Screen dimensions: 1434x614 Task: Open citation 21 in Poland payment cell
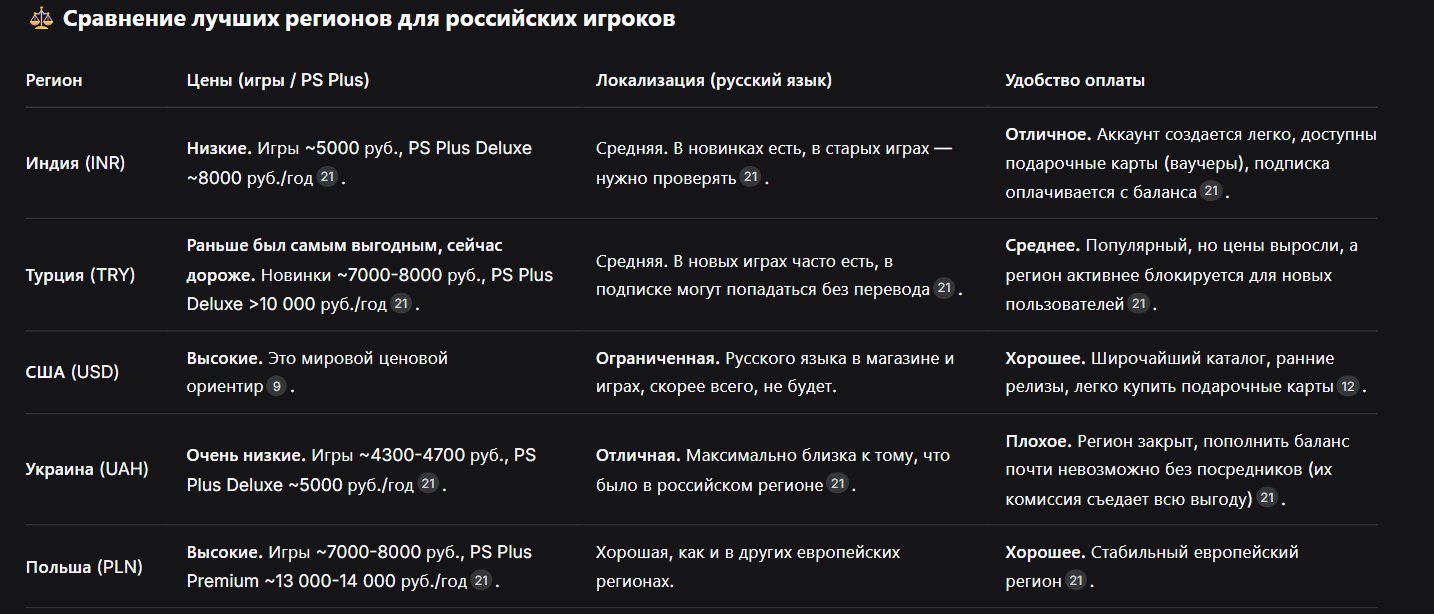click(1076, 580)
